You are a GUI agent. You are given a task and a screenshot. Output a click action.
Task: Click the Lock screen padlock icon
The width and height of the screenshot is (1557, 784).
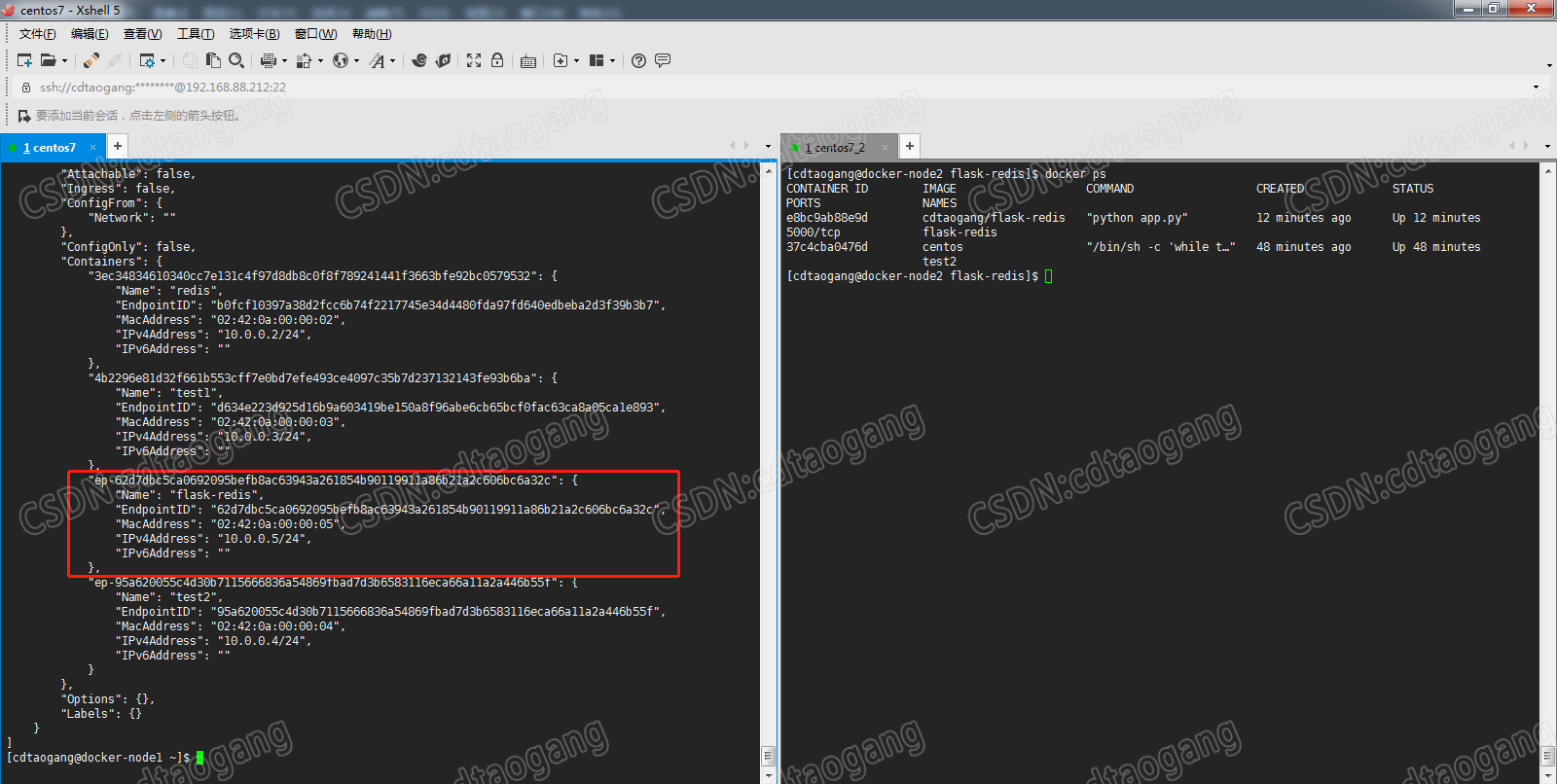point(497,60)
